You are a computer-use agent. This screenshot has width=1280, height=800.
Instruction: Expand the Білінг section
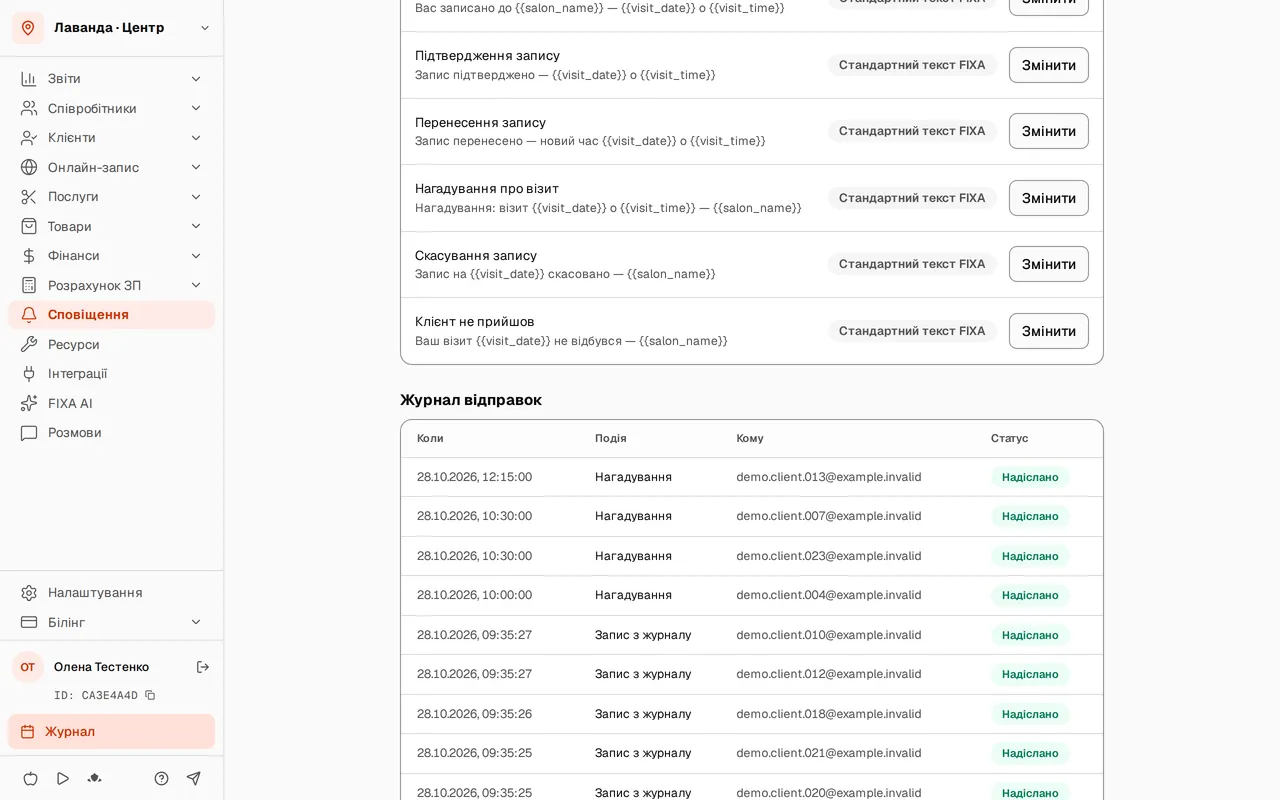[111, 622]
